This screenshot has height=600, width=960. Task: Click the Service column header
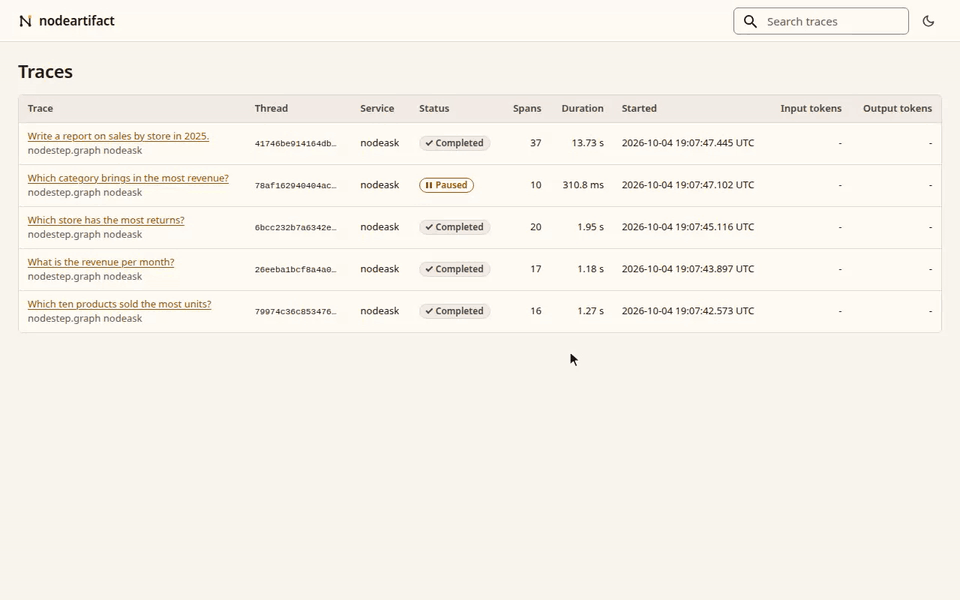point(377,108)
